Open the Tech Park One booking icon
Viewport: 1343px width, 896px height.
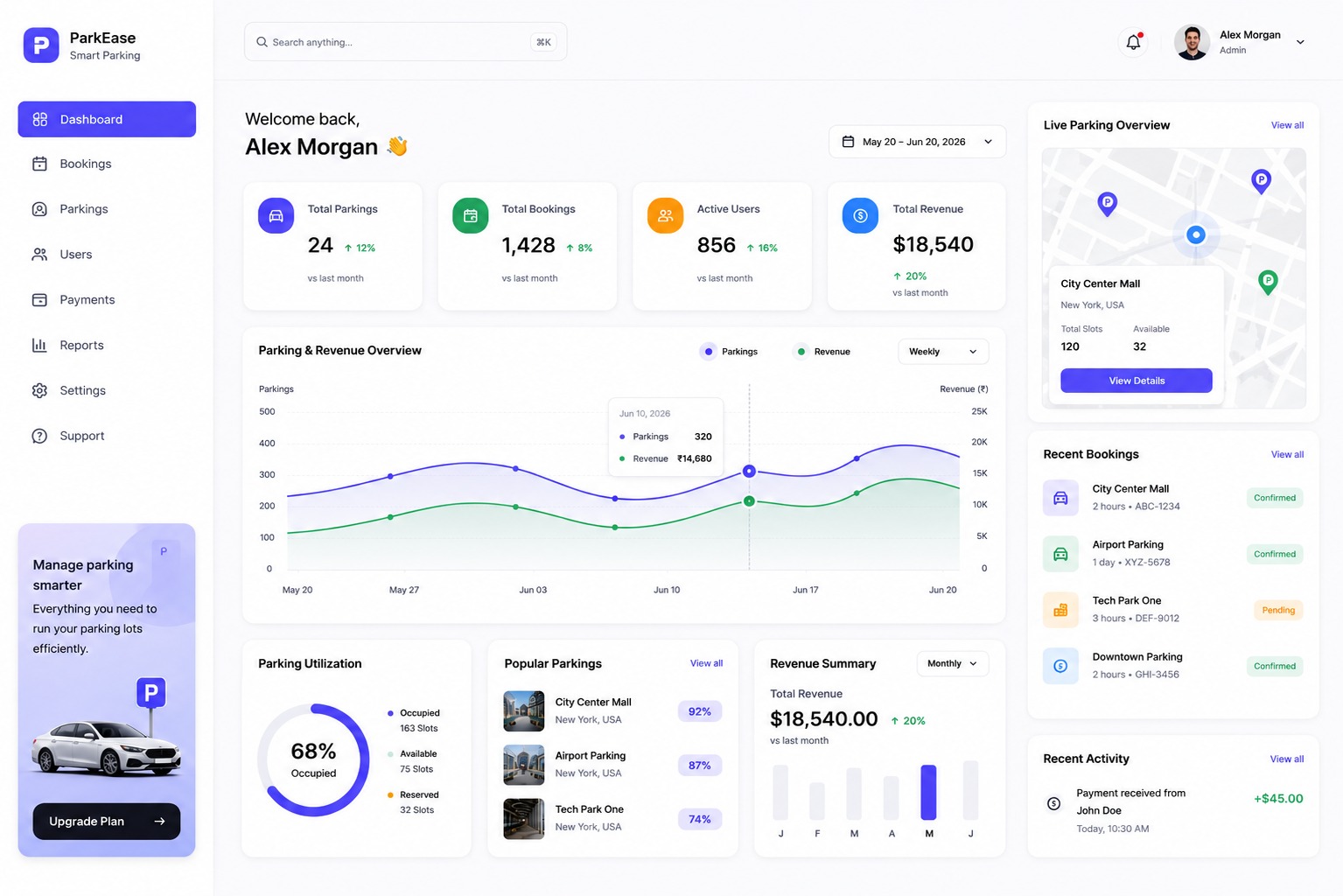pyautogui.click(x=1060, y=610)
